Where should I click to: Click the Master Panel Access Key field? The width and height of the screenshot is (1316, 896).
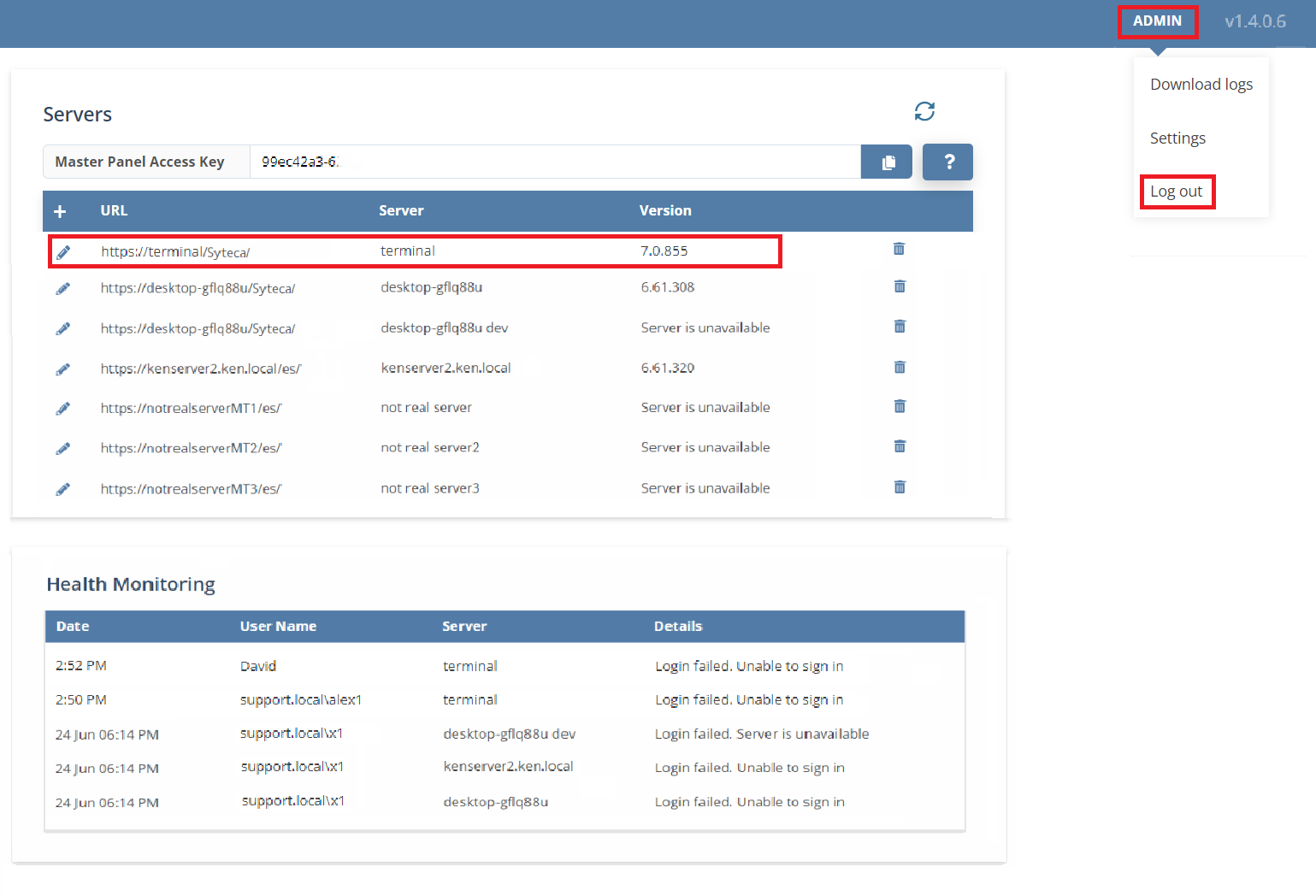point(554,162)
